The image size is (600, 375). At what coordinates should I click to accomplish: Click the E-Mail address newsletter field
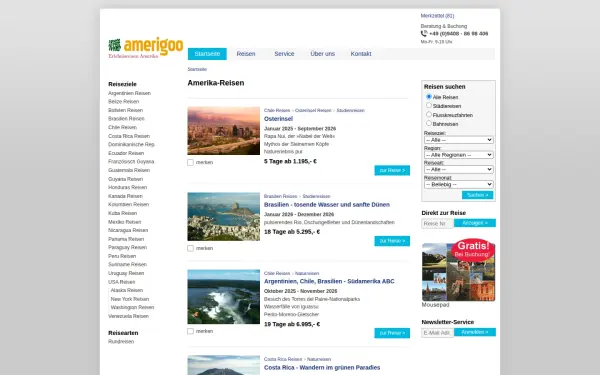pos(437,333)
